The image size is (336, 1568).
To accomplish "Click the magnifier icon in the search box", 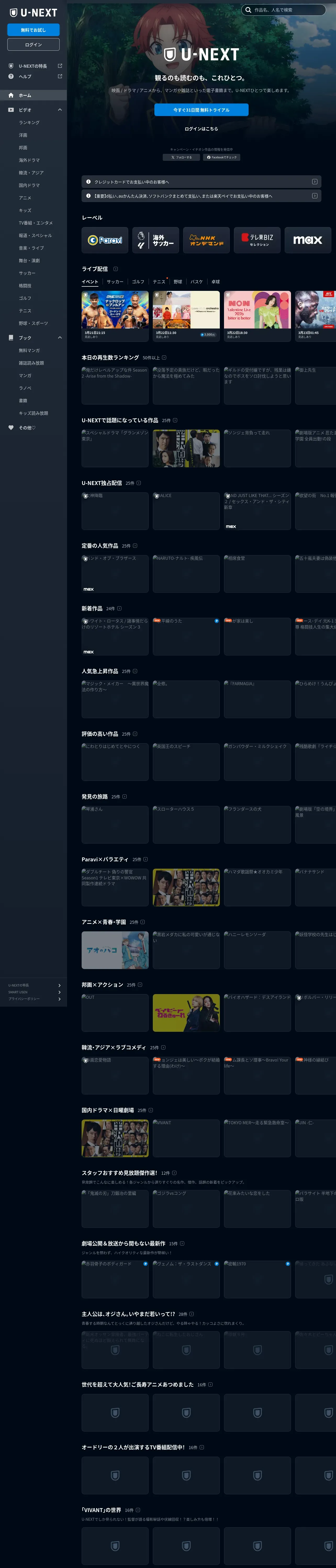I will coord(248,10).
